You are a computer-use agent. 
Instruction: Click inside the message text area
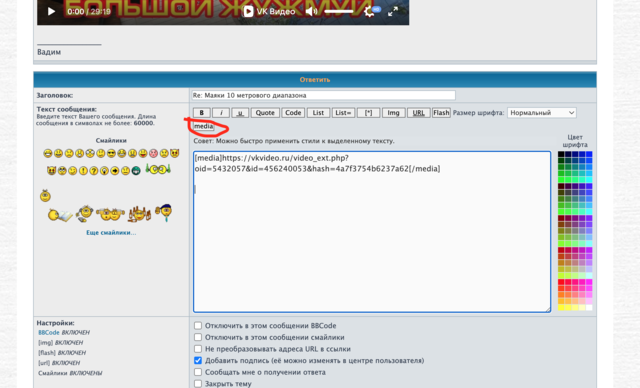[x=372, y=232]
